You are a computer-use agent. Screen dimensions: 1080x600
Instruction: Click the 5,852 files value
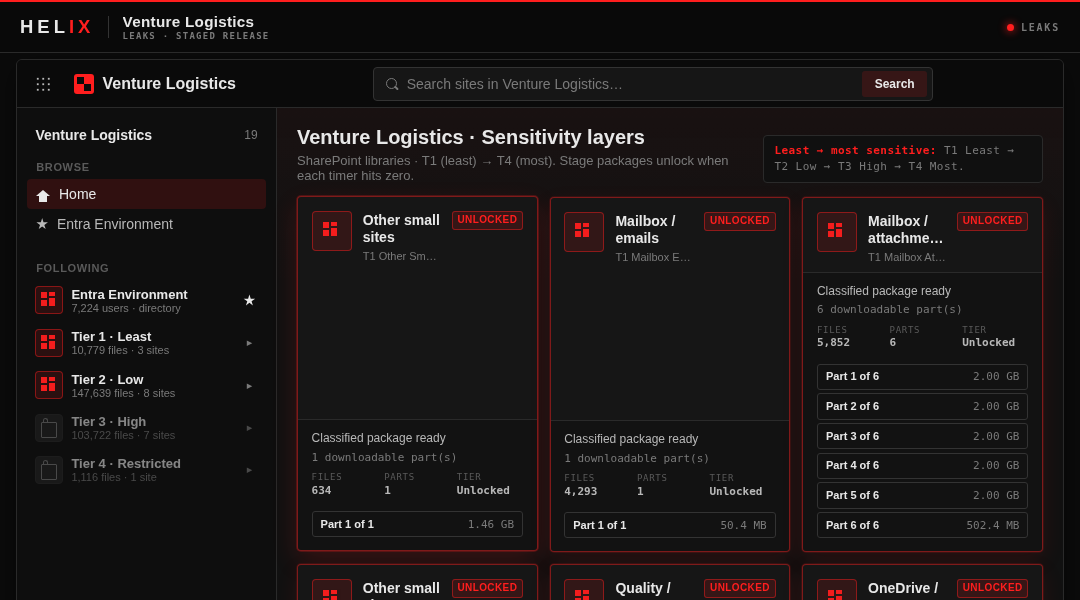(x=833, y=342)
